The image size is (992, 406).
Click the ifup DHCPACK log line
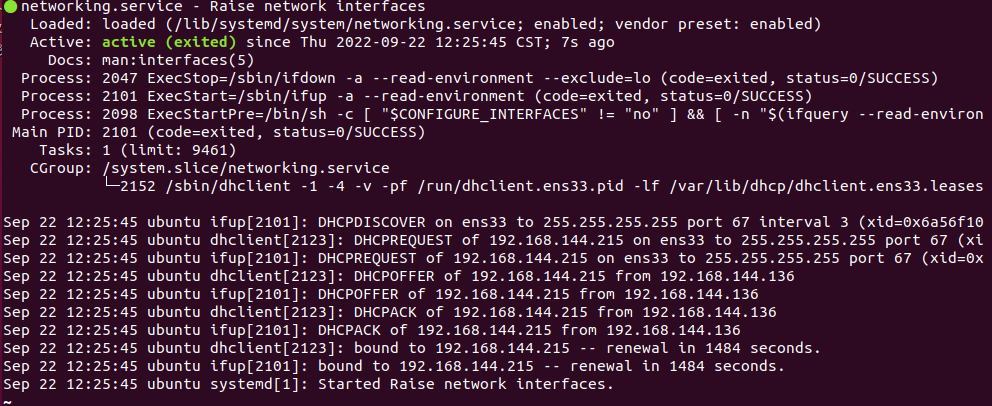(x=371, y=330)
